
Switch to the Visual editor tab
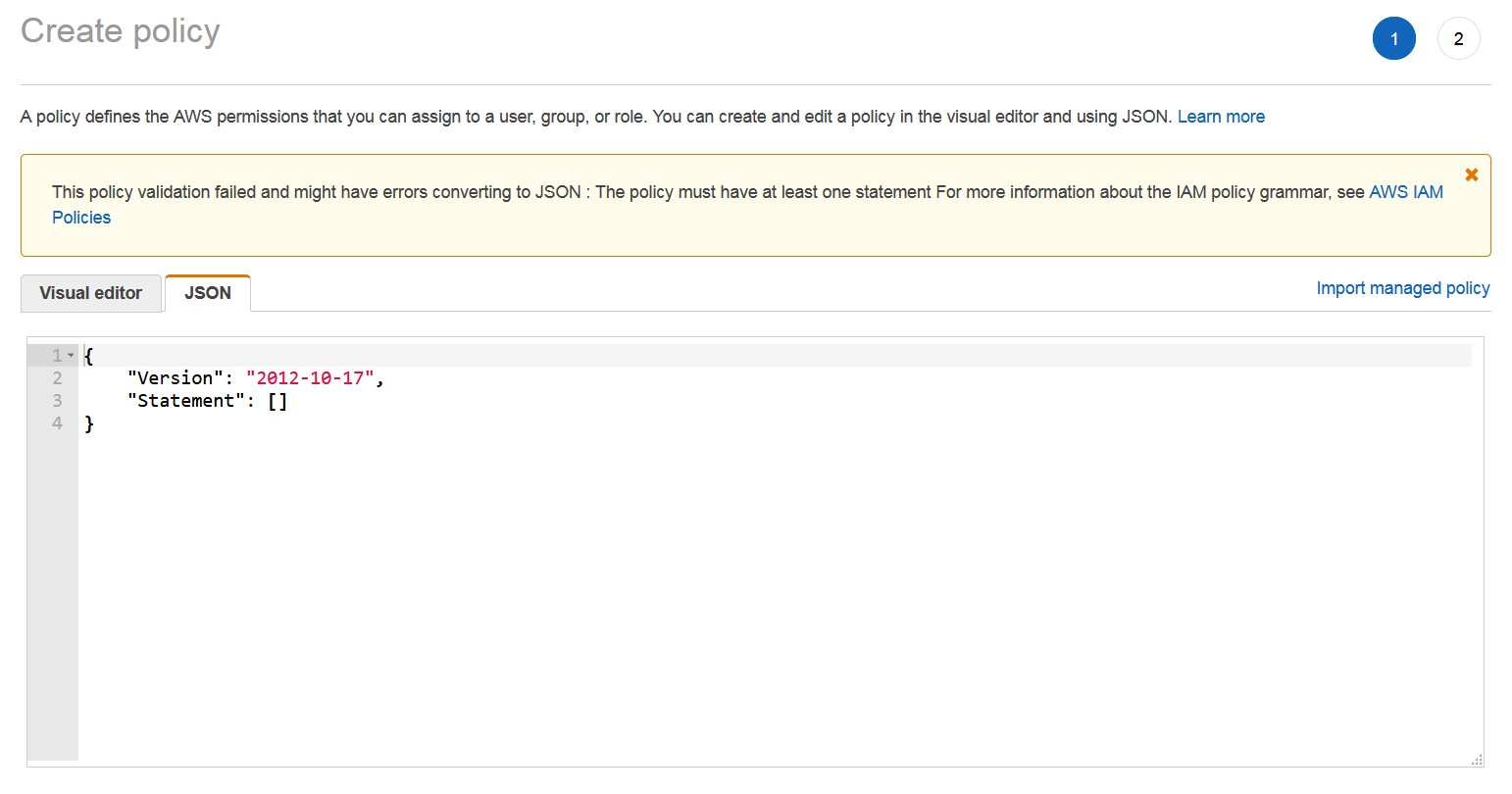tap(91, 292)
